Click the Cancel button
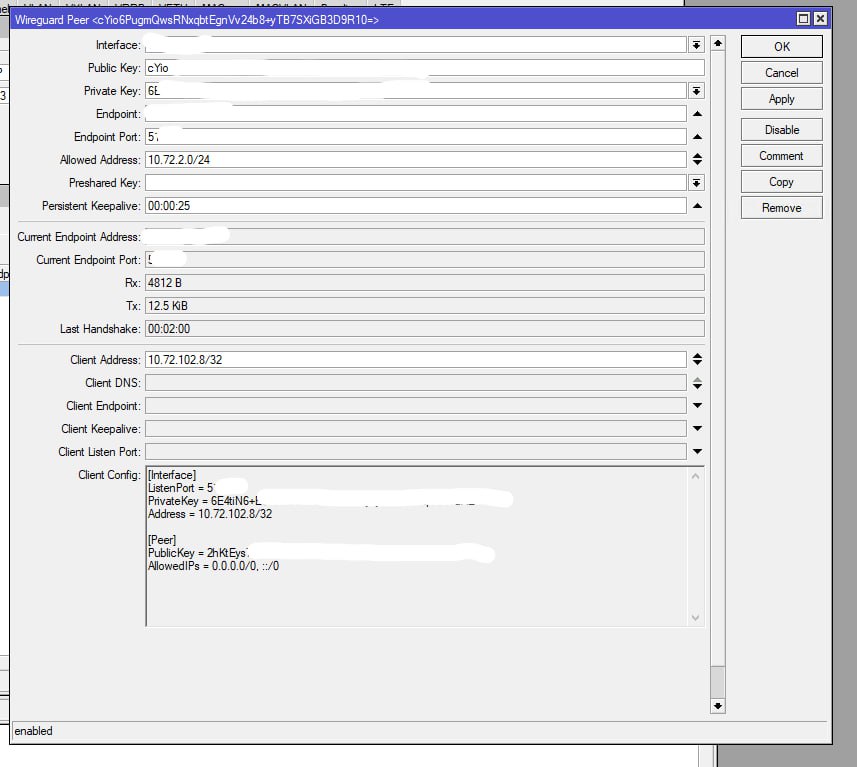This screenshot has height=767, width=857. [782, 73]
